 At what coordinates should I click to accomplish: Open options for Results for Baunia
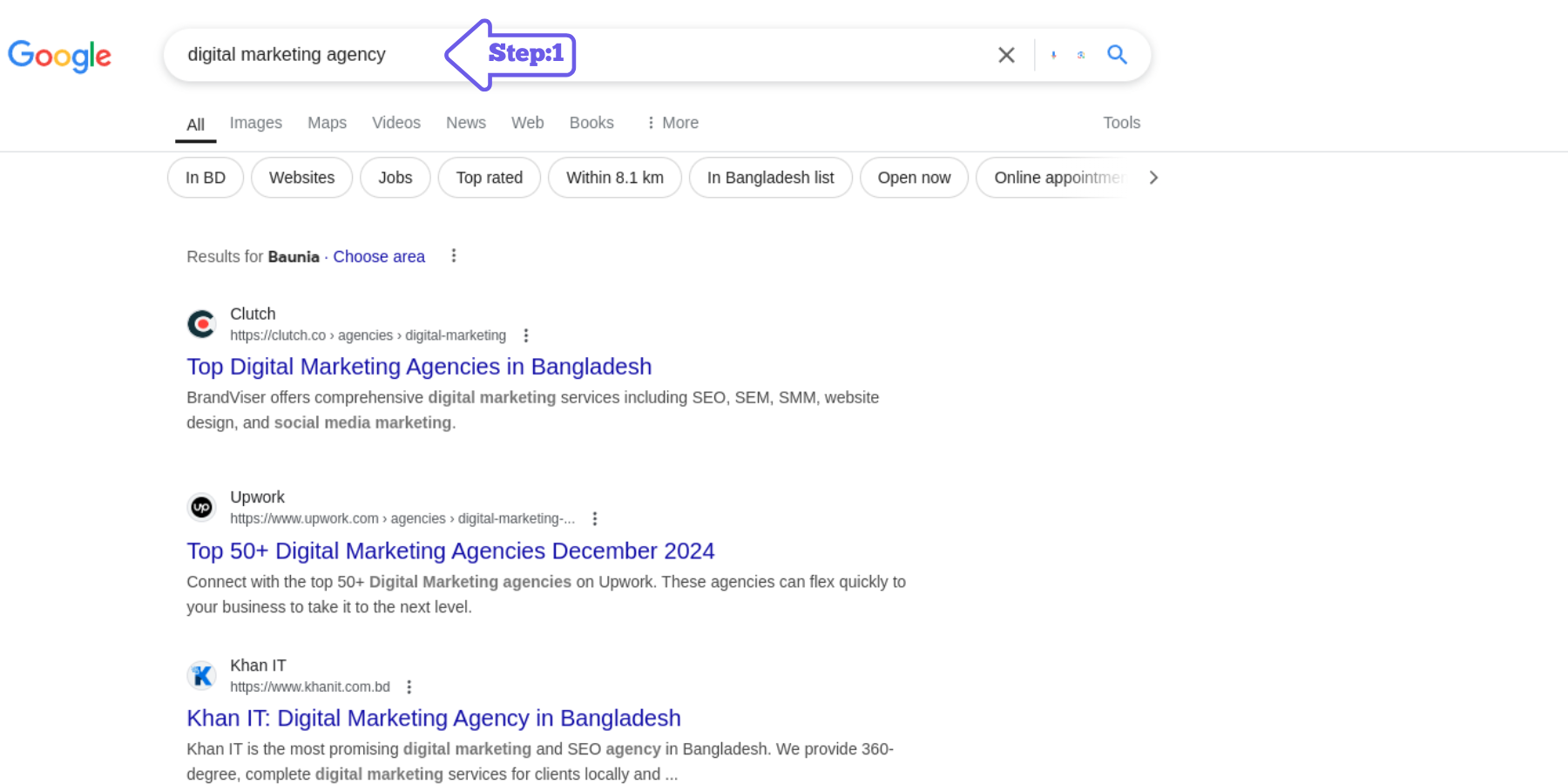[453, 255]
